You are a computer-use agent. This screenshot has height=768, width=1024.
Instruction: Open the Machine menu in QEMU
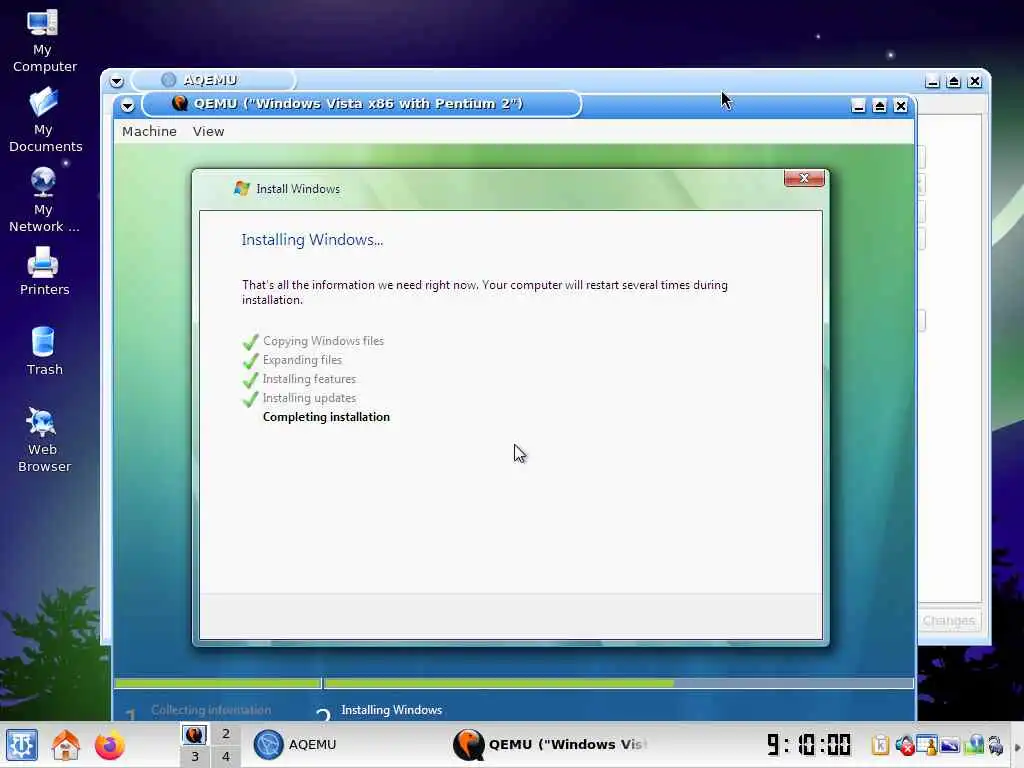[149, 131]
